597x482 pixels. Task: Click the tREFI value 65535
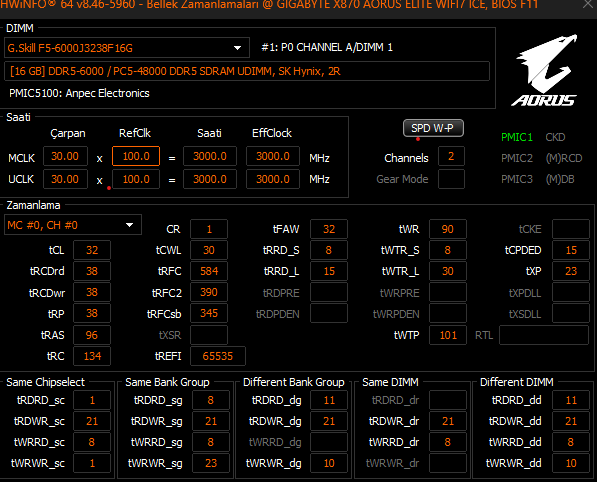(218, 356)
